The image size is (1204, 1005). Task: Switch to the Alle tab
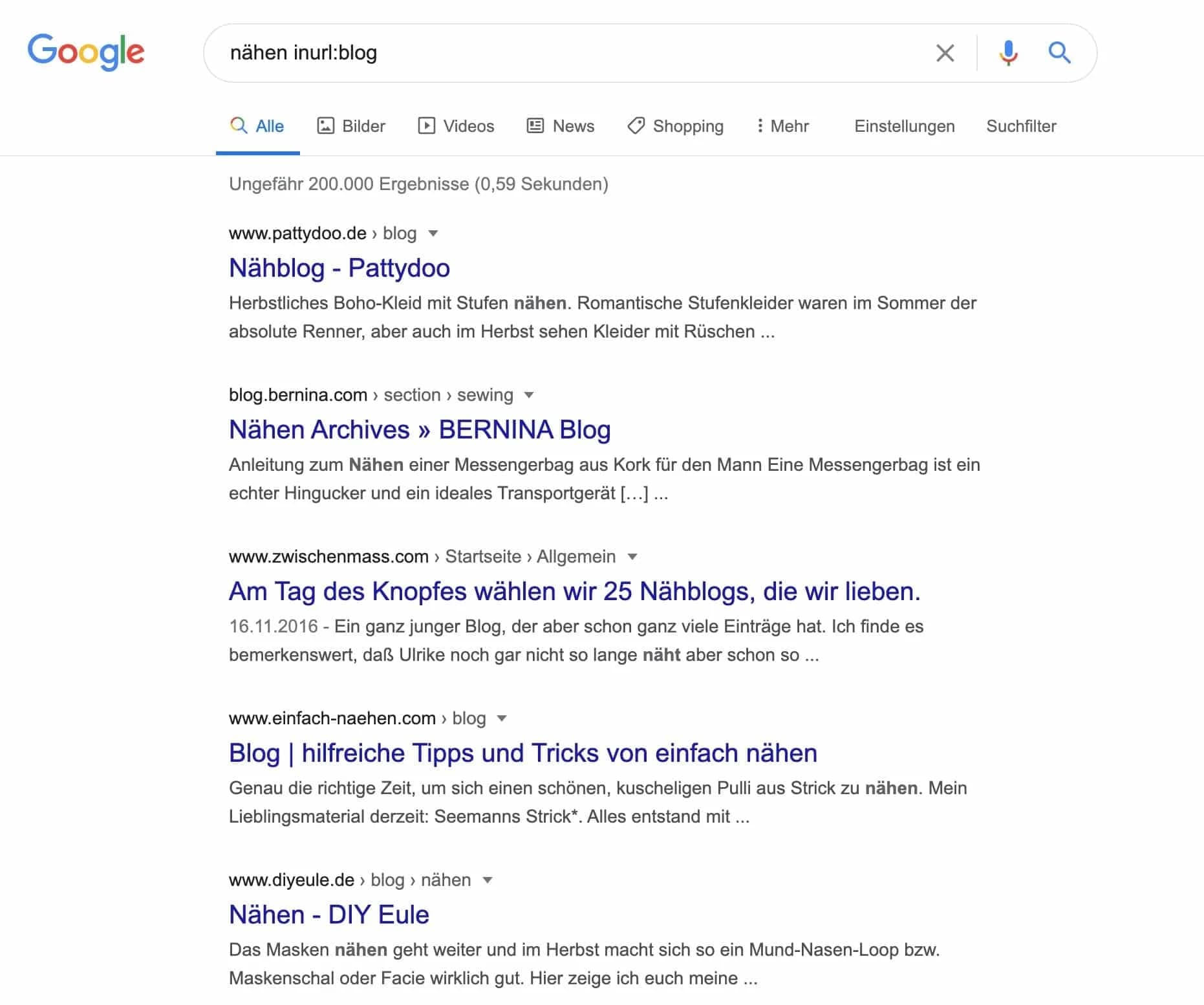(x=257, y=125)
